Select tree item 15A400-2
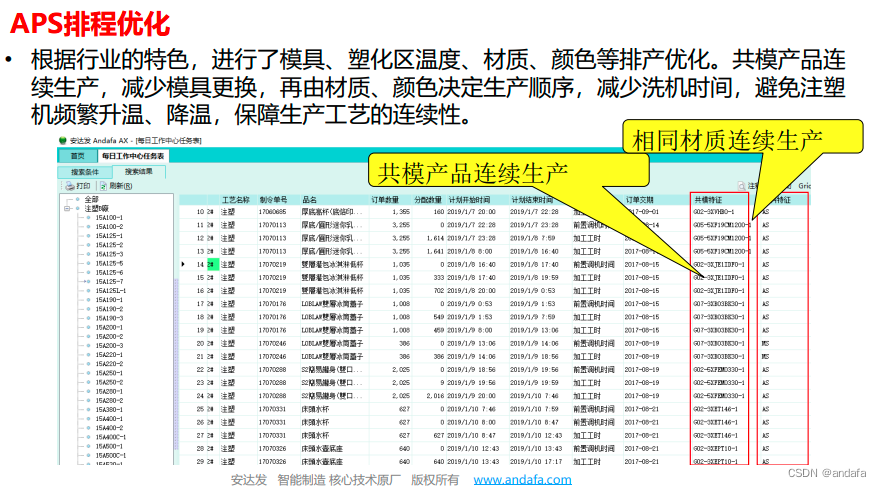Screen dimensions: 881x487 (109, 428)
